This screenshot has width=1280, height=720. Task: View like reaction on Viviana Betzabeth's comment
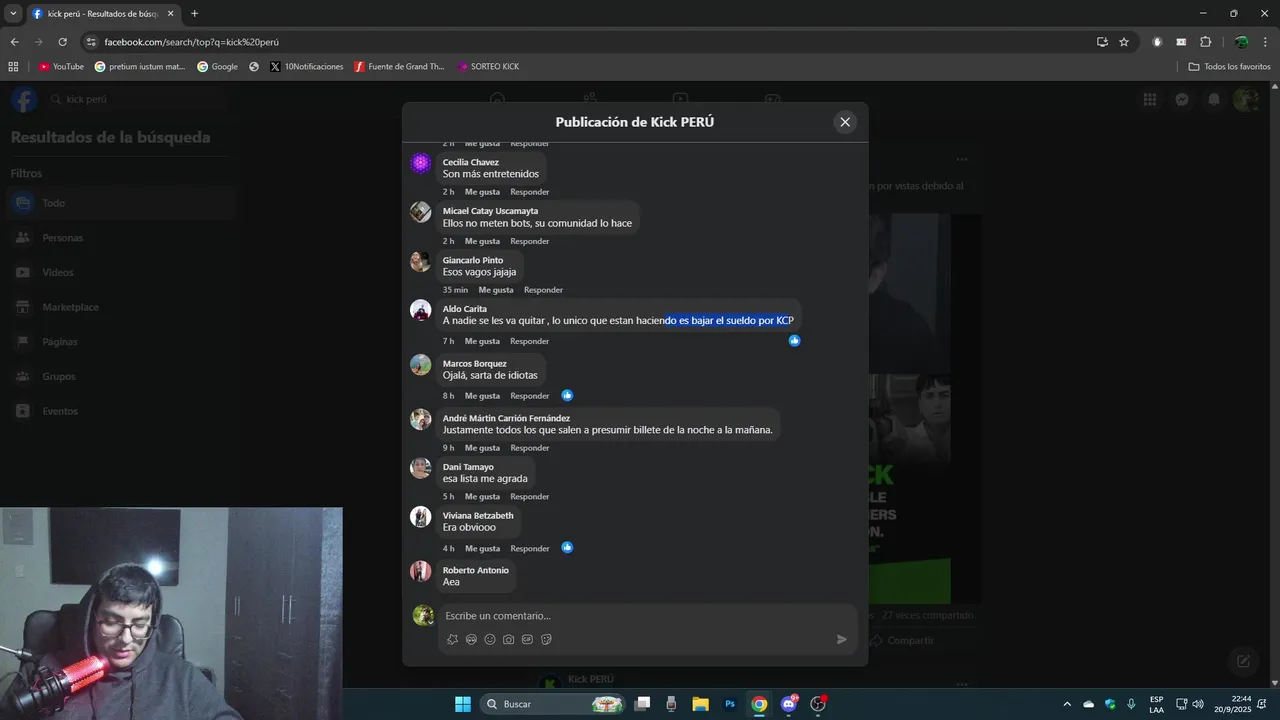[567, 548]
